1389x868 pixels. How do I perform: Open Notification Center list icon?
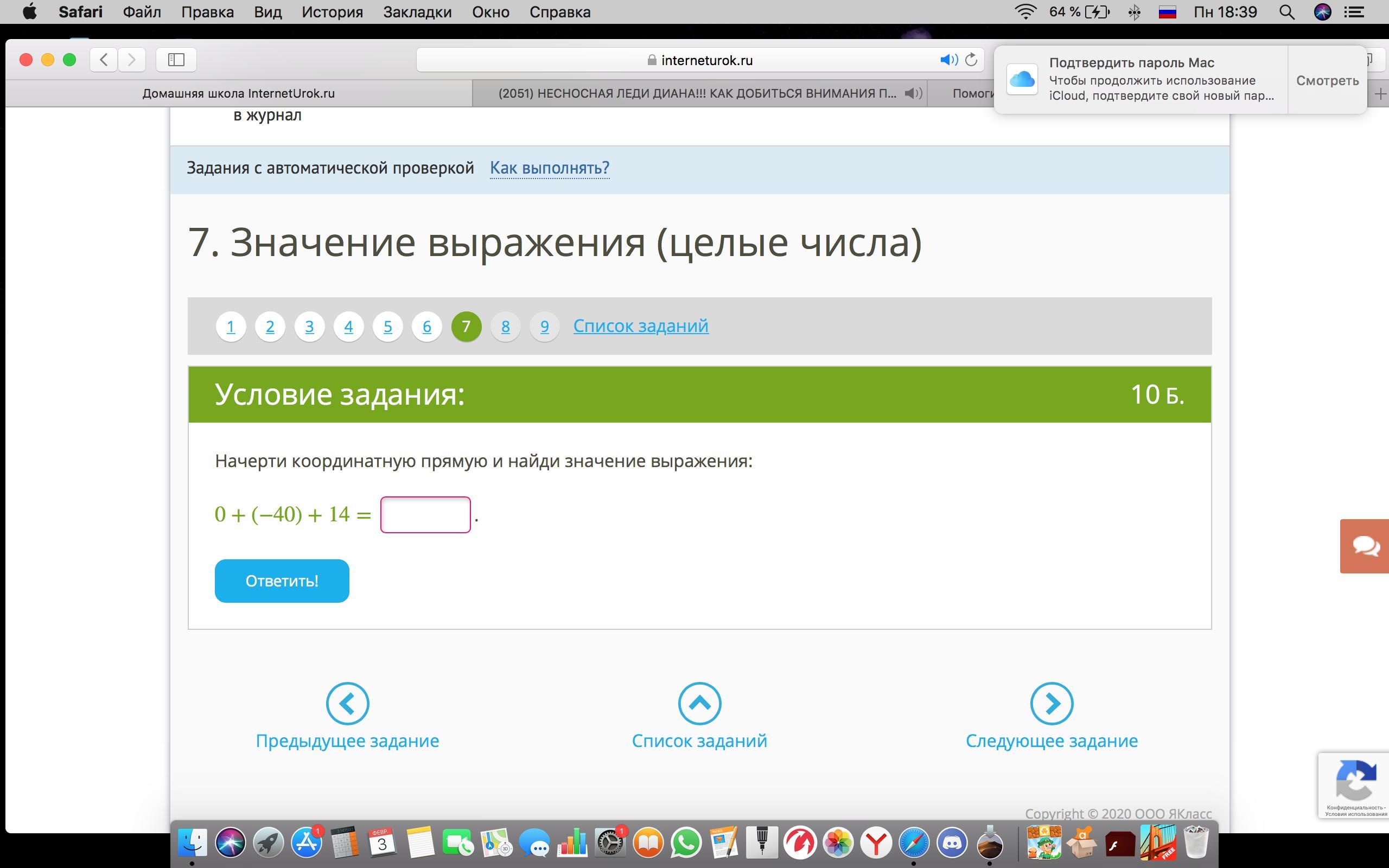pyautogui.click(x=1355, y=12)
